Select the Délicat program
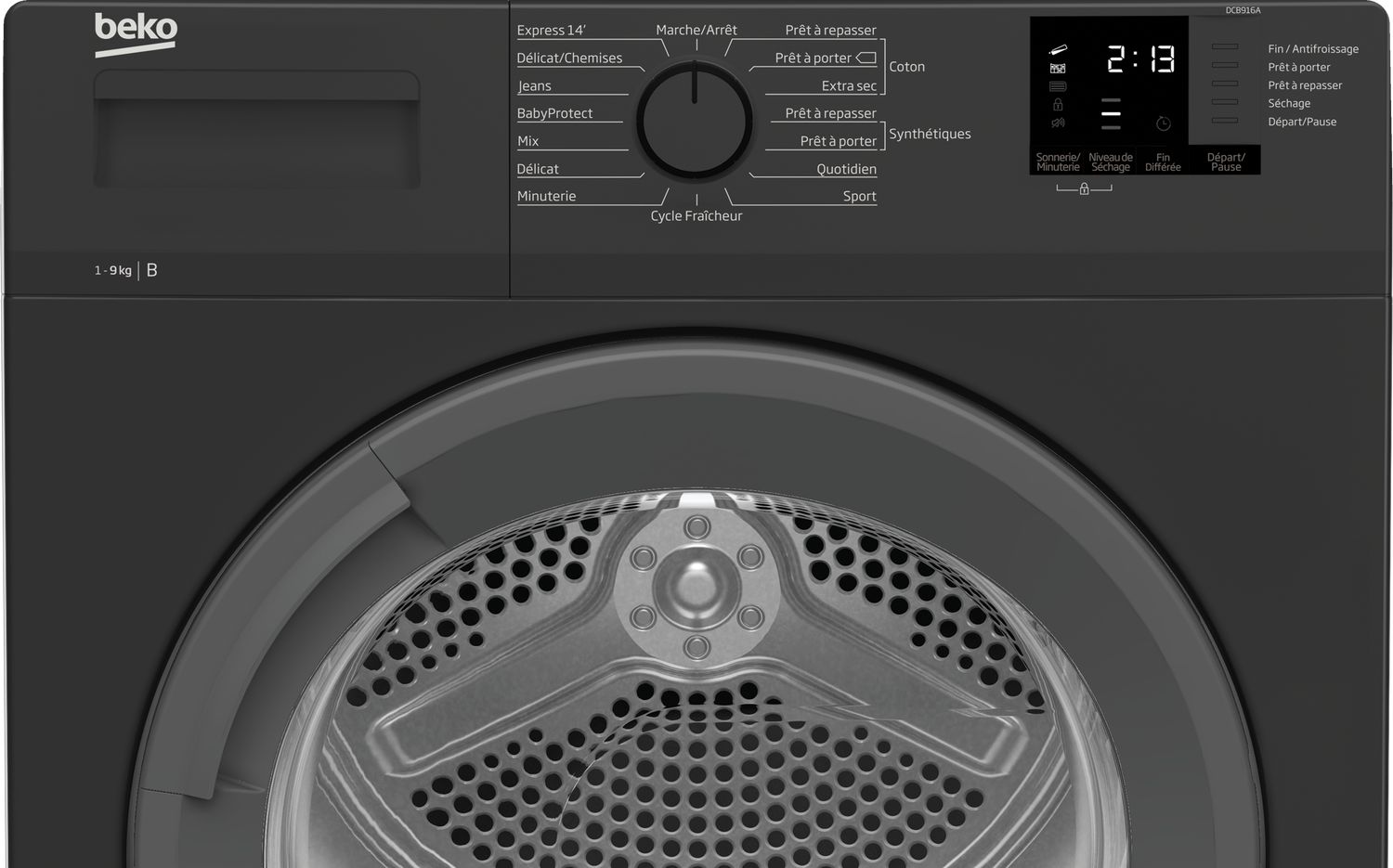 tap(538, 169)
